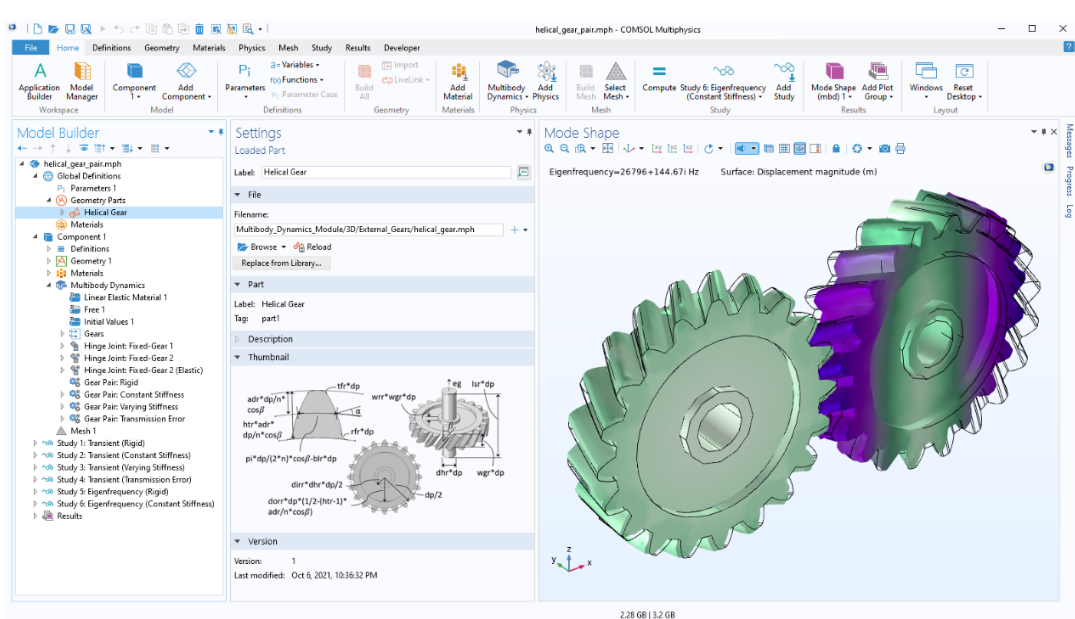Viewport: 1075px width, 619px height.
Task: Toggle grid display in graphics toolbar
Action: [x=784, y=149]
